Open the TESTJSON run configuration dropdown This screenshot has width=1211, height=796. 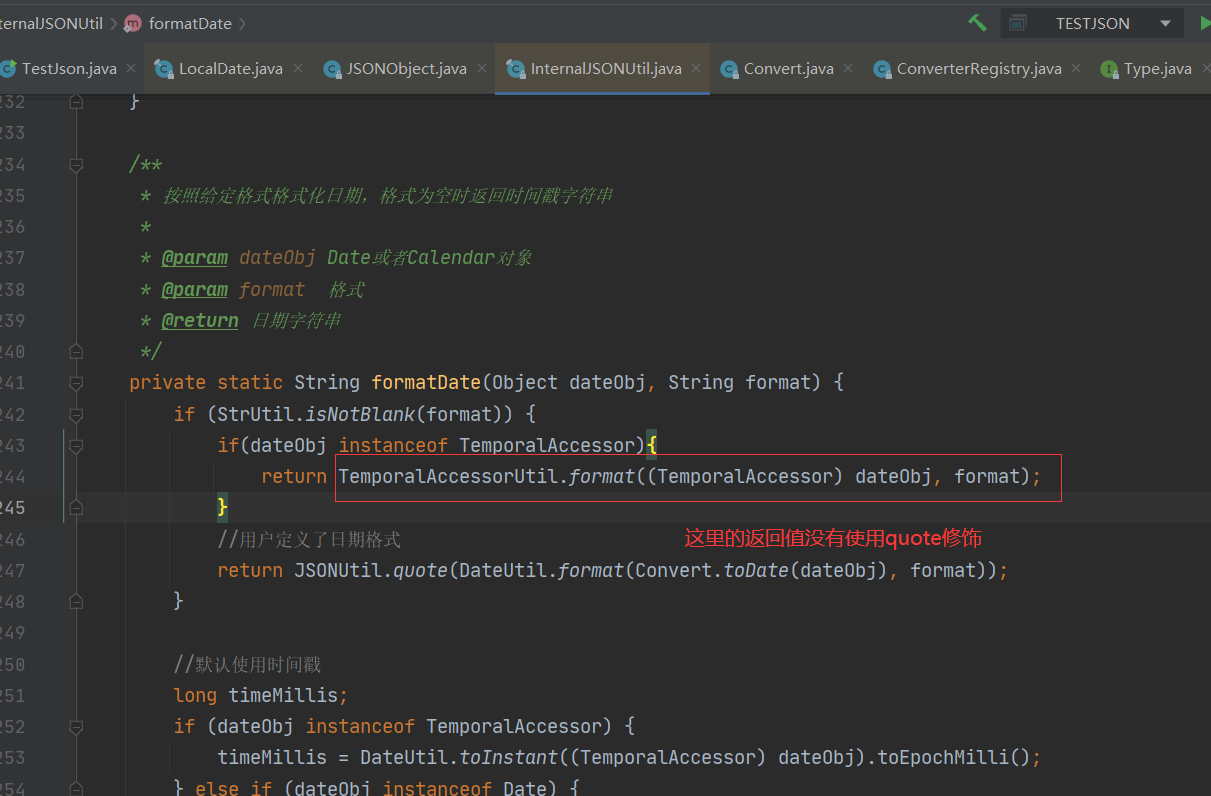pyautogui.click(x=1092, y=23)
